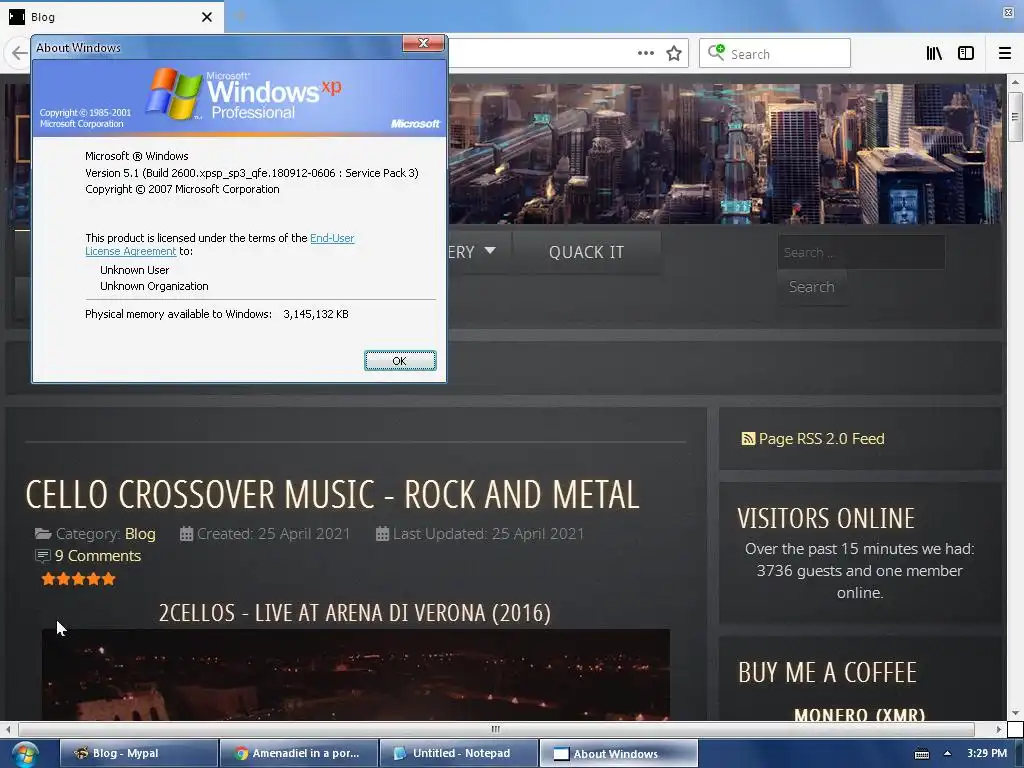The height and width of the screenshot is (768, 1024).
Task: Click the comments speech bubble icon
Action: pyautogui.click(x=42, y=556)
